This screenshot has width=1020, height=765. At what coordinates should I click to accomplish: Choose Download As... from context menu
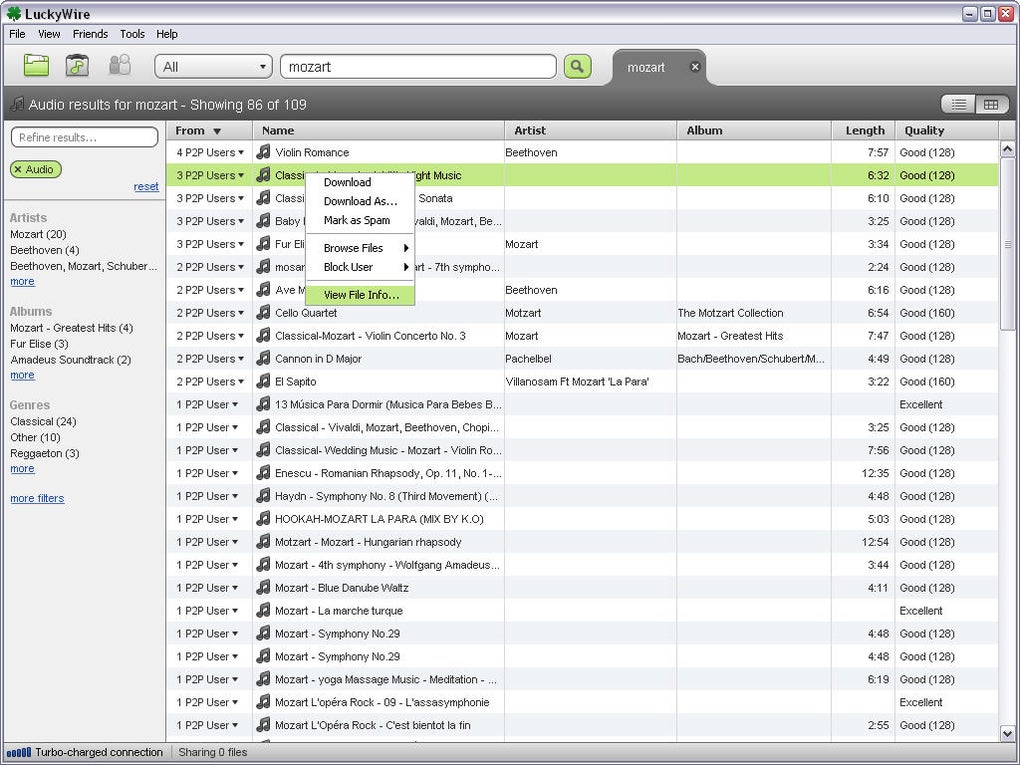tap(360, 201)
